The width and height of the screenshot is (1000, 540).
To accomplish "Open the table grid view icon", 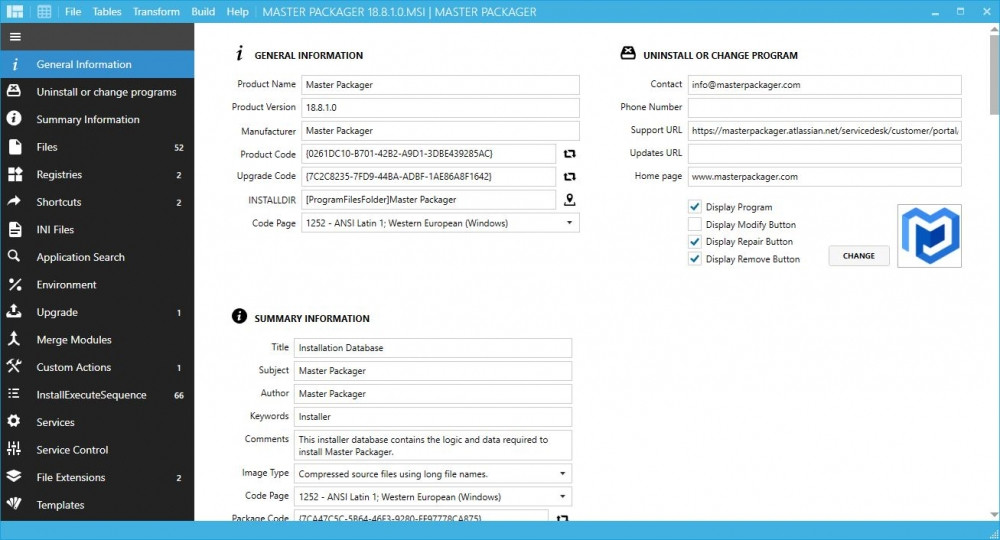I will (x=44, y=11).
